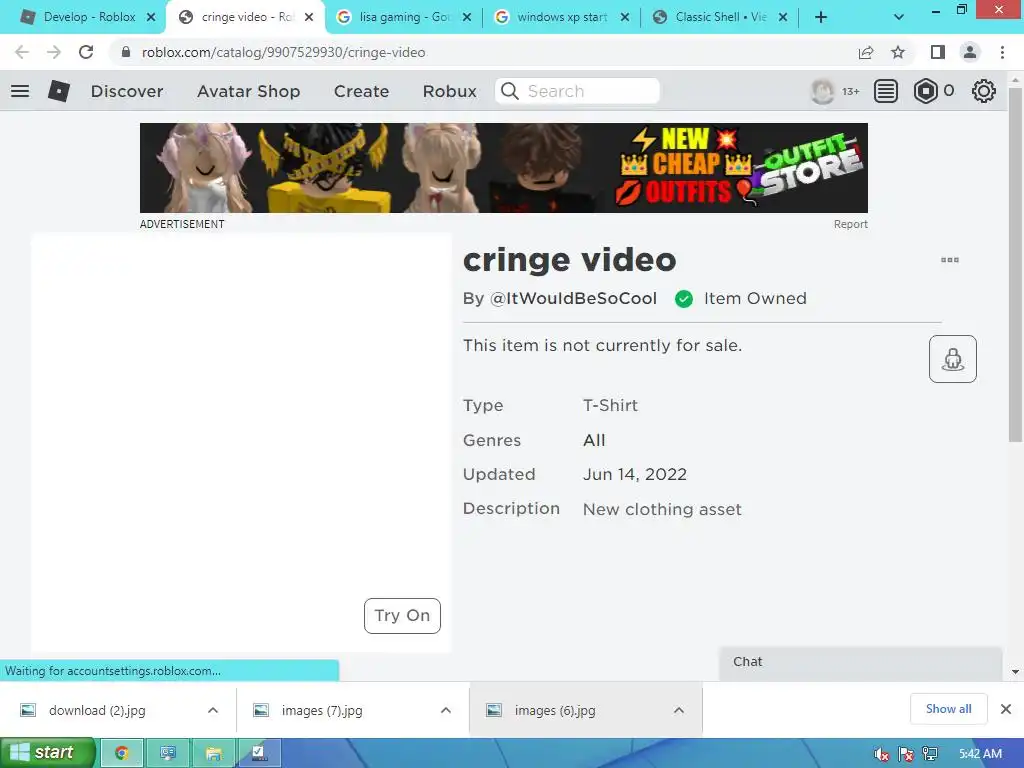
Task: Expand options for images (6).jpg
Action: click(x=679, y=711)
